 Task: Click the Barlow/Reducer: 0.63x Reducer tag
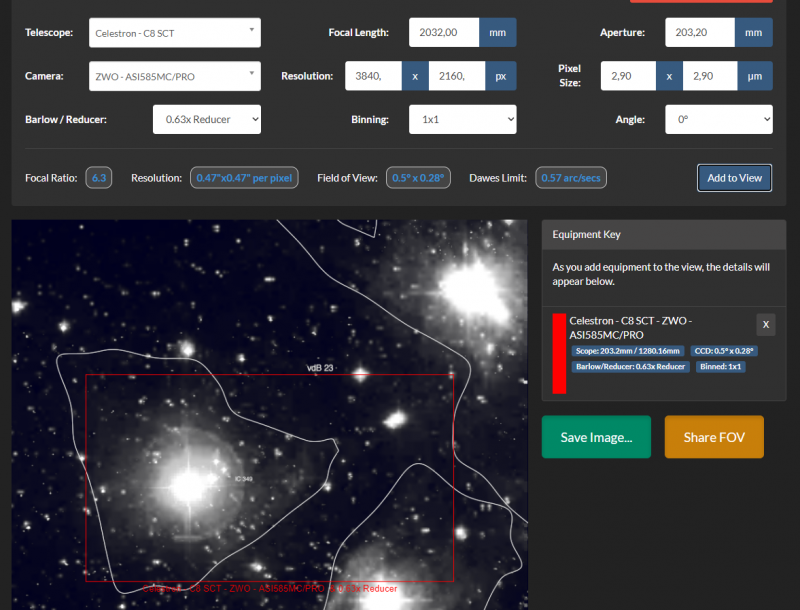(630, 367)
